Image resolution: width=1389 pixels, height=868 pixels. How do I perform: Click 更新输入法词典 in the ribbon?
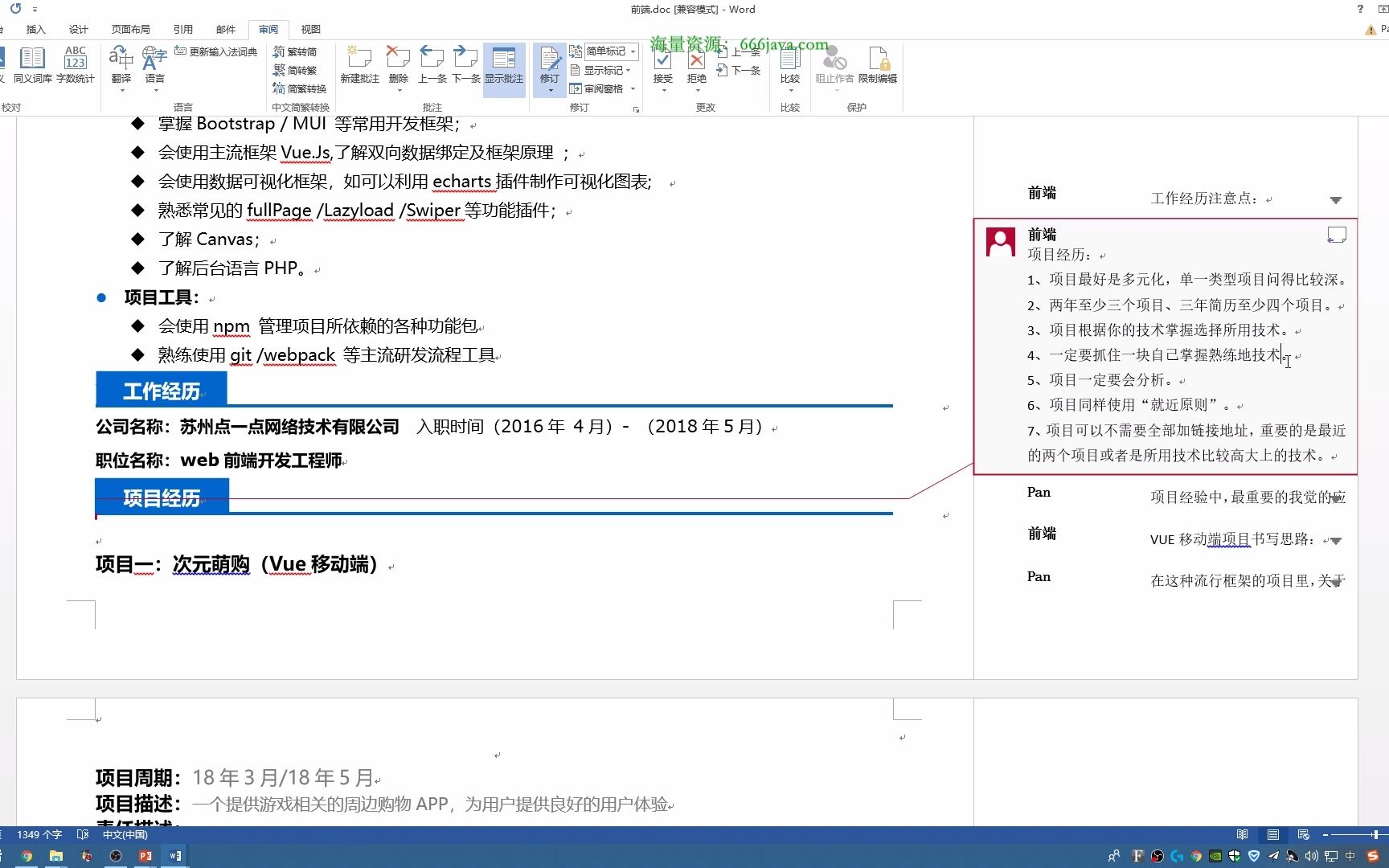[216, 51]
